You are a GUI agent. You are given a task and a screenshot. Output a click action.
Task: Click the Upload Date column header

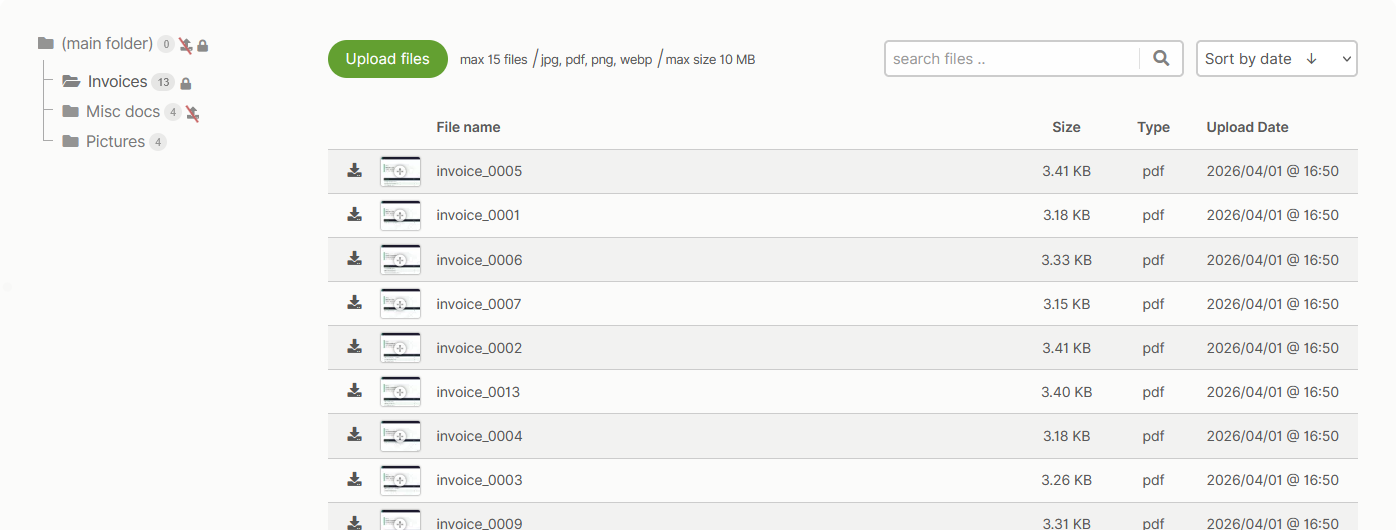click(1247, 127)
